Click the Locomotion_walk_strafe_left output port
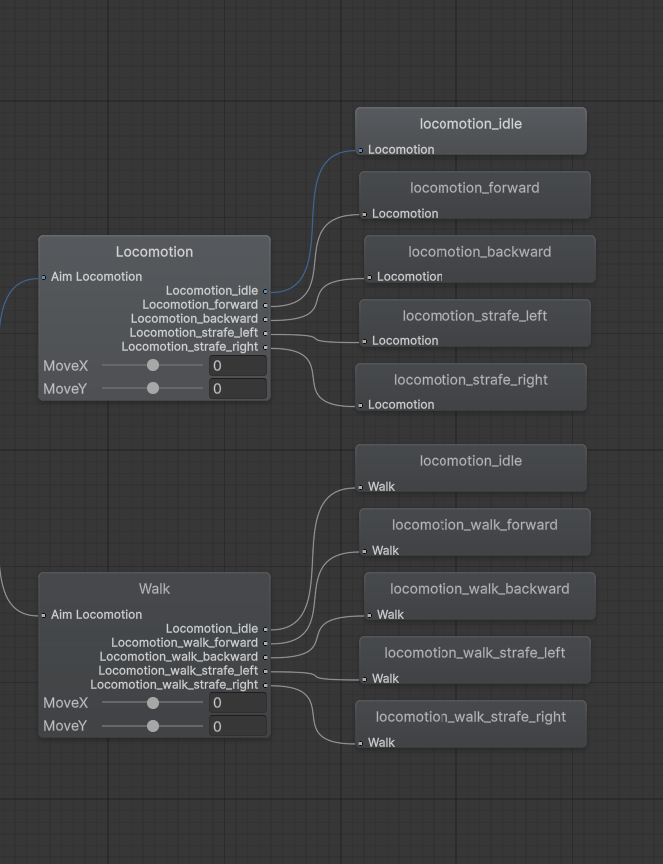This screenshot has height=864, width=663. point(265,671)
